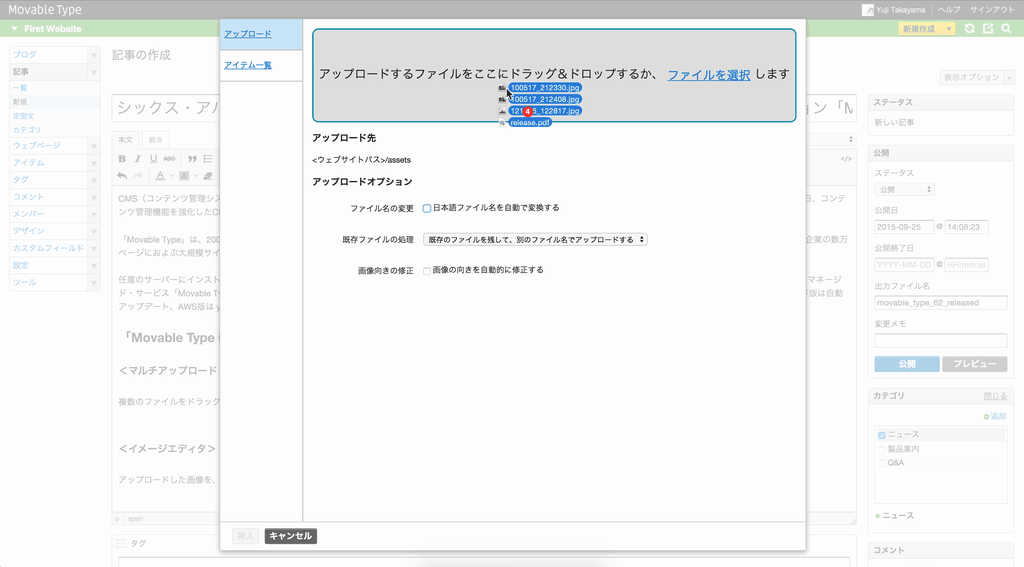The height and width of the screenshot is (567, 1024).
Task: Click the italic formatting icon
Action: click(138, 158)
